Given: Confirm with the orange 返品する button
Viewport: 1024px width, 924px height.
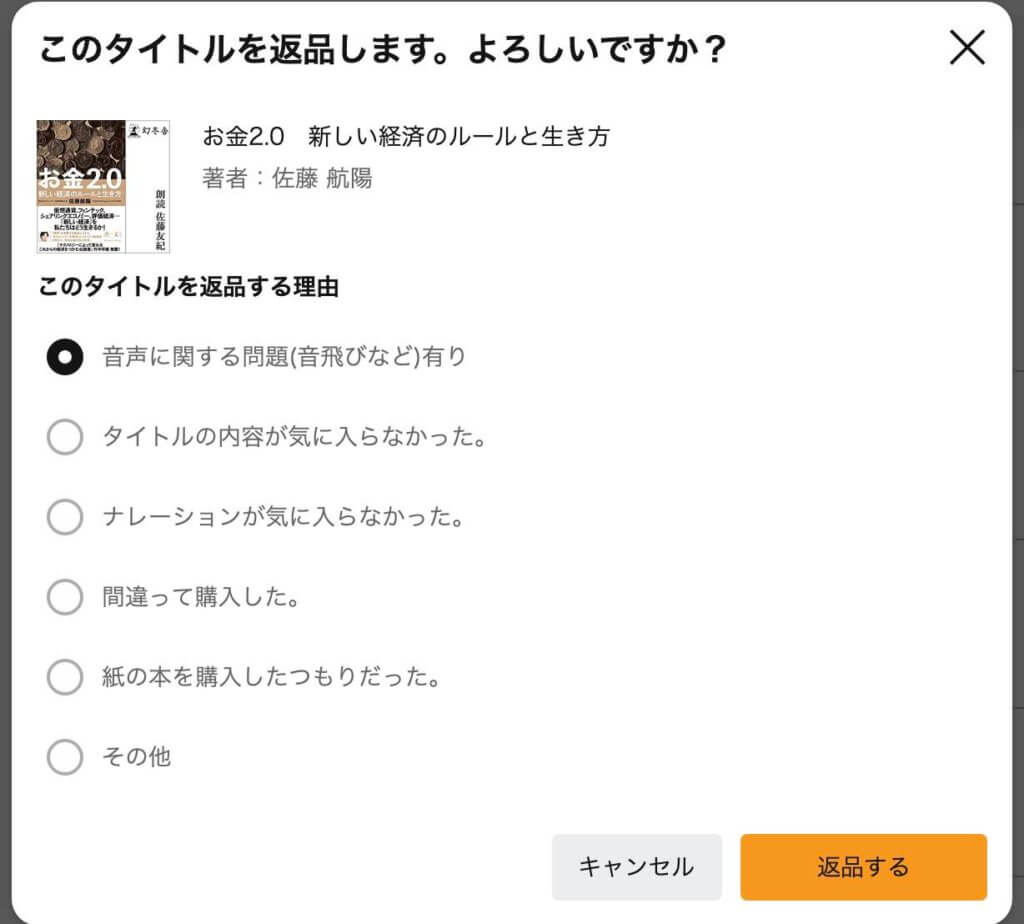Looking at the screenshot, I should (x=863, y=867).
